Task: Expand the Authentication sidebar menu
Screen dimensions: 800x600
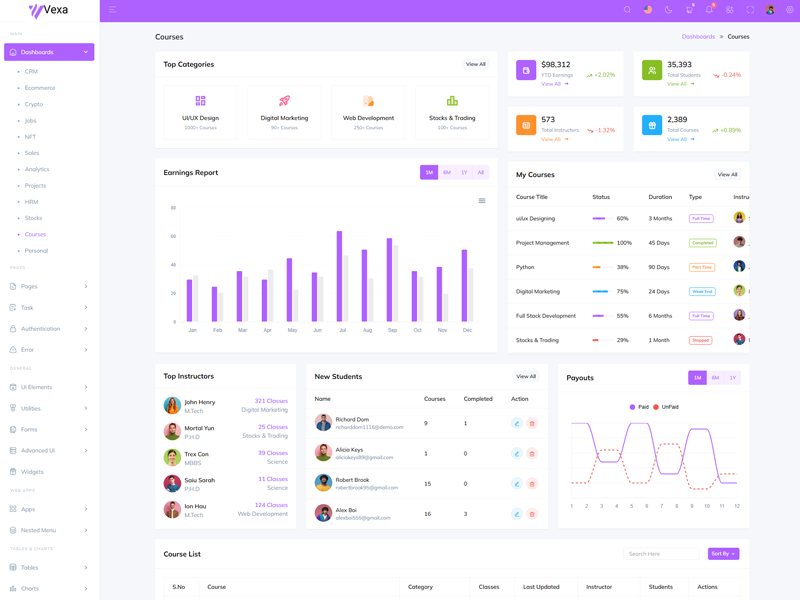Action: point(49,329)
